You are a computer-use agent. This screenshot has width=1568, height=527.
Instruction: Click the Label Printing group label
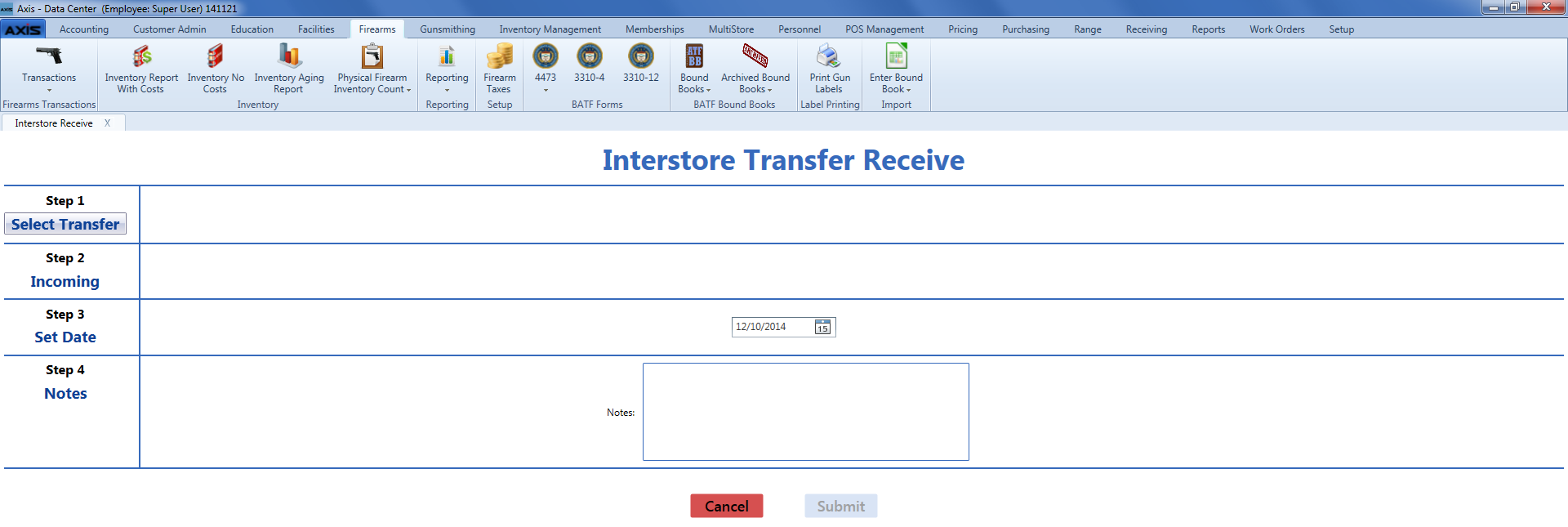[830, 105]
